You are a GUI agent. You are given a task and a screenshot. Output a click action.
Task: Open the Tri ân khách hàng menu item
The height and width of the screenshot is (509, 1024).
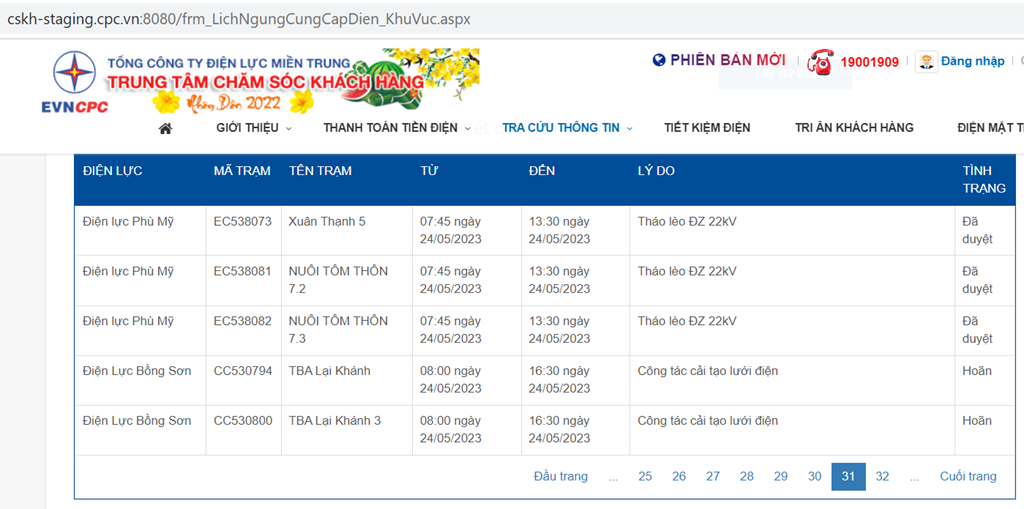[854, 128]
